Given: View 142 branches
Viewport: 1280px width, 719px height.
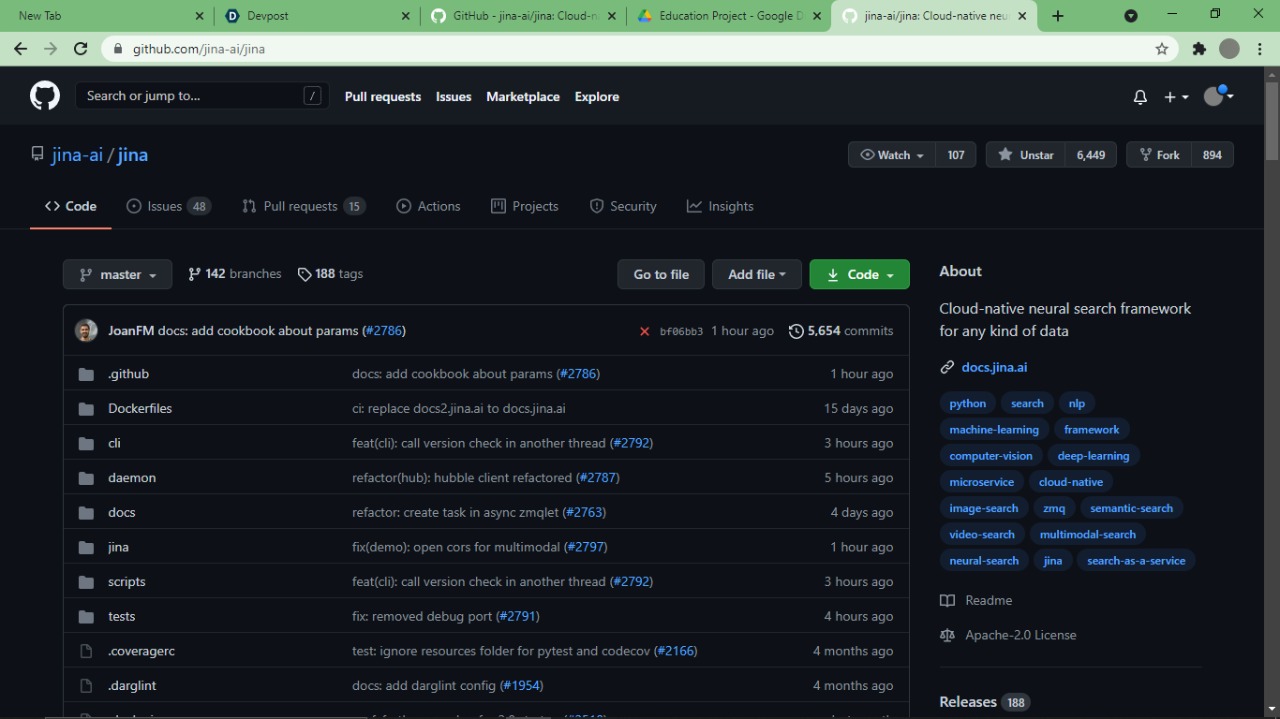Looking at the screenshot, I should pos(235,274).
